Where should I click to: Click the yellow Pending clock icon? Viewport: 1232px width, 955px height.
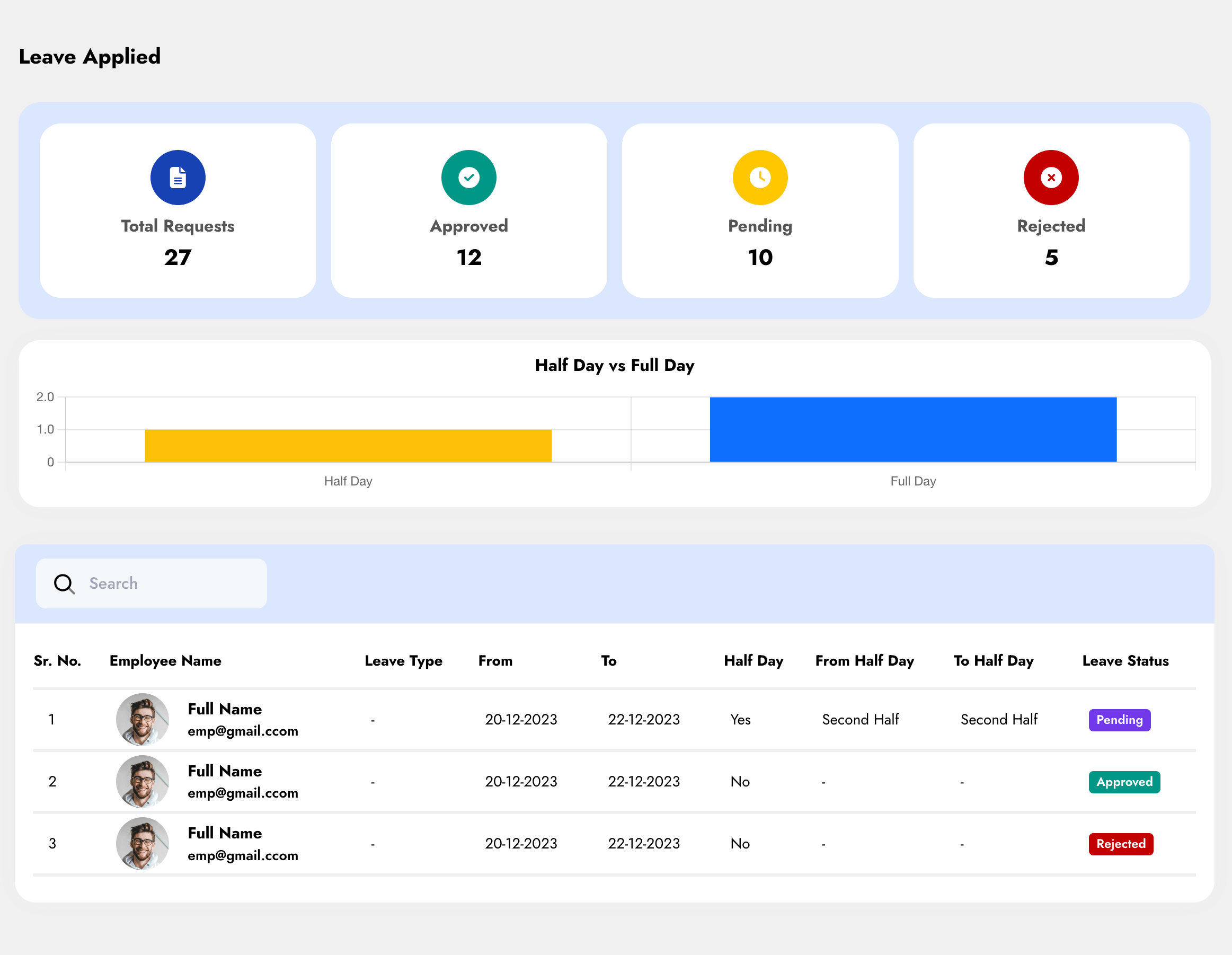point(759,177)
